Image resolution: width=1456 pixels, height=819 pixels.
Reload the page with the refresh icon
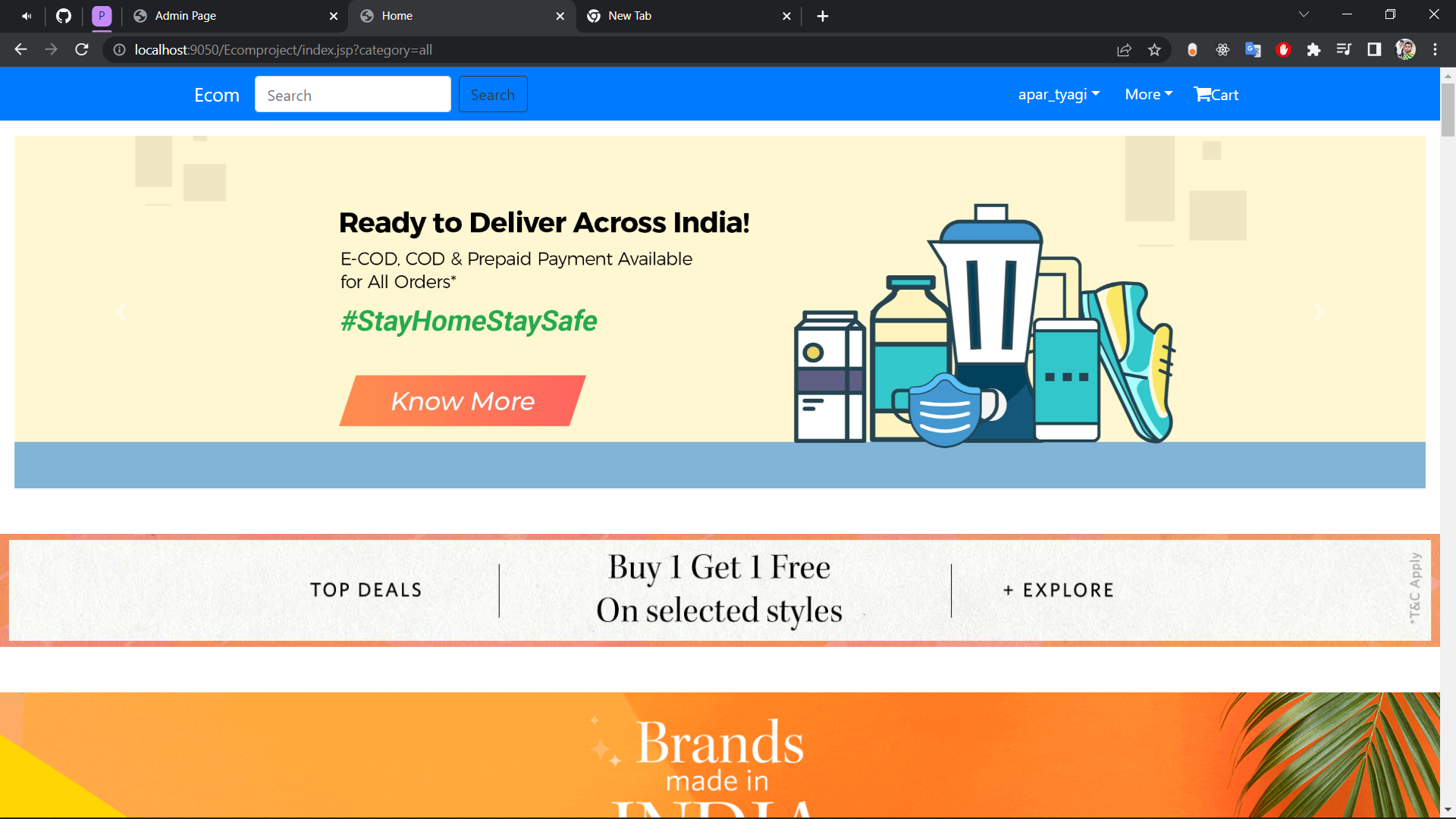[82, 50]
